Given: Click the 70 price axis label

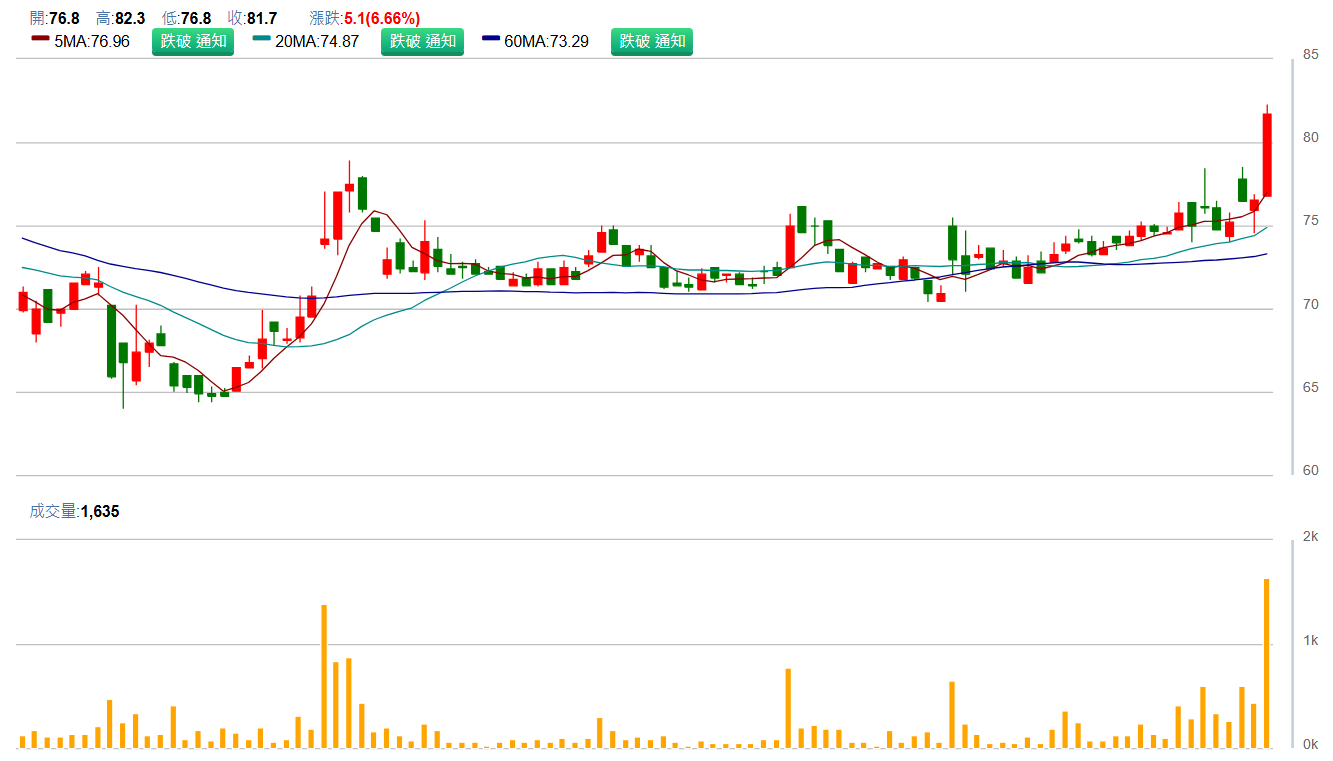Looking at the screenshot, I should coord(1310,304).
